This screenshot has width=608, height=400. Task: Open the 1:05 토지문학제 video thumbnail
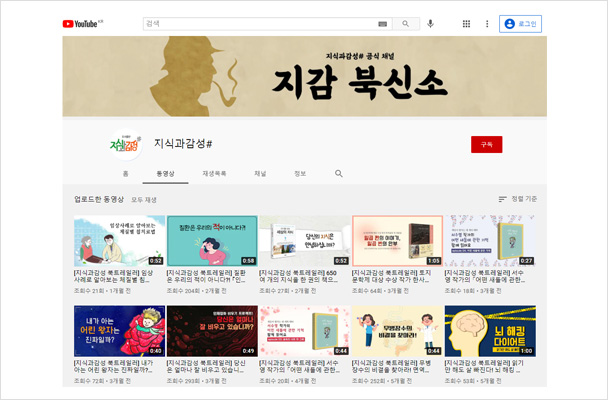click(397, 241)
